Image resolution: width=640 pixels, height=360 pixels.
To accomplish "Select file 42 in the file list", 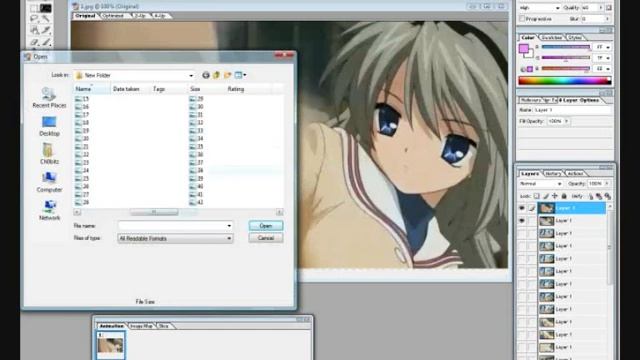I will pos(196,202).
